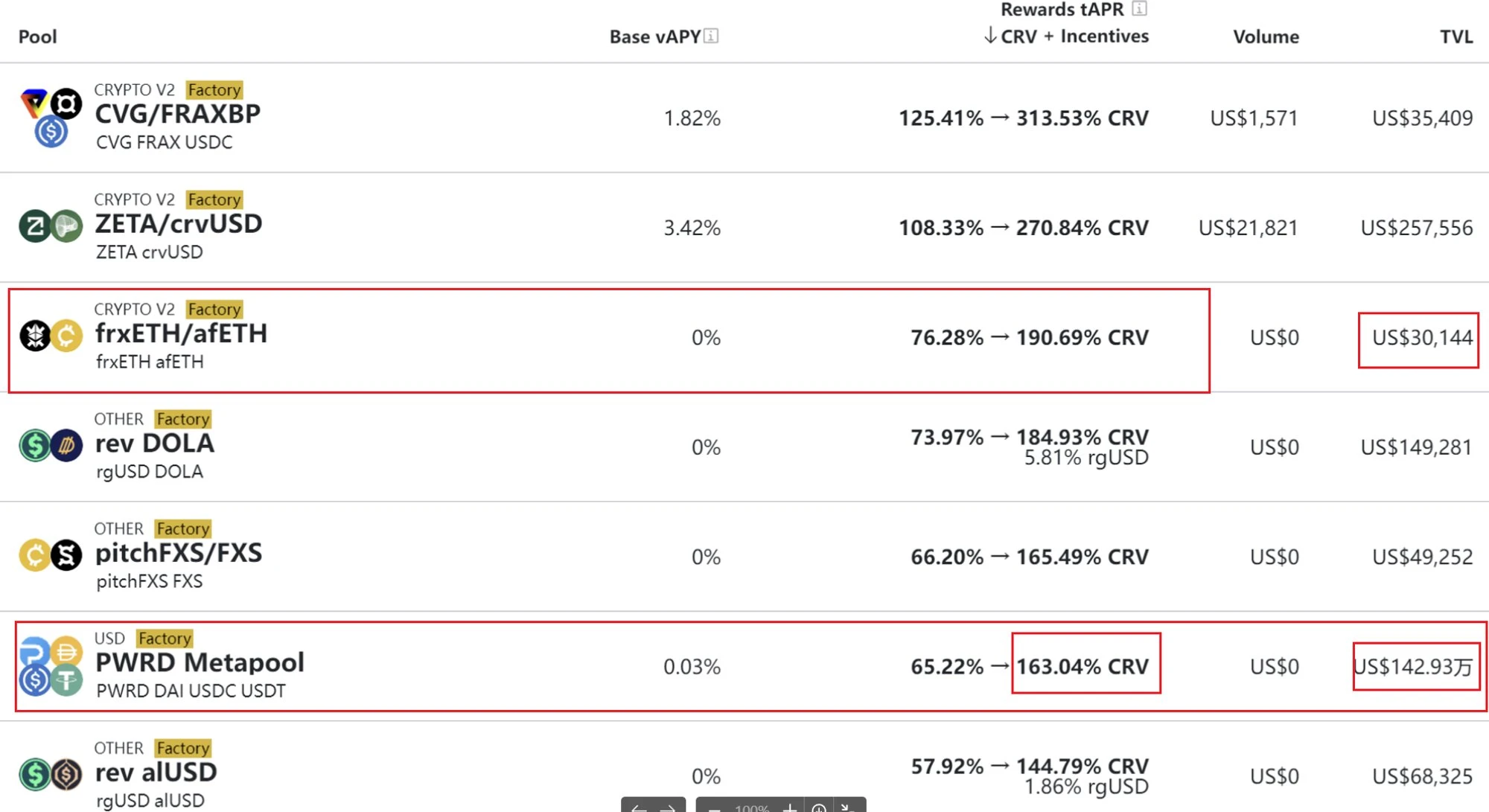Click the Factory tag on CVG/FRAXBP
The height and width of the screenshot is (812, 1489).
coord(214,90)
